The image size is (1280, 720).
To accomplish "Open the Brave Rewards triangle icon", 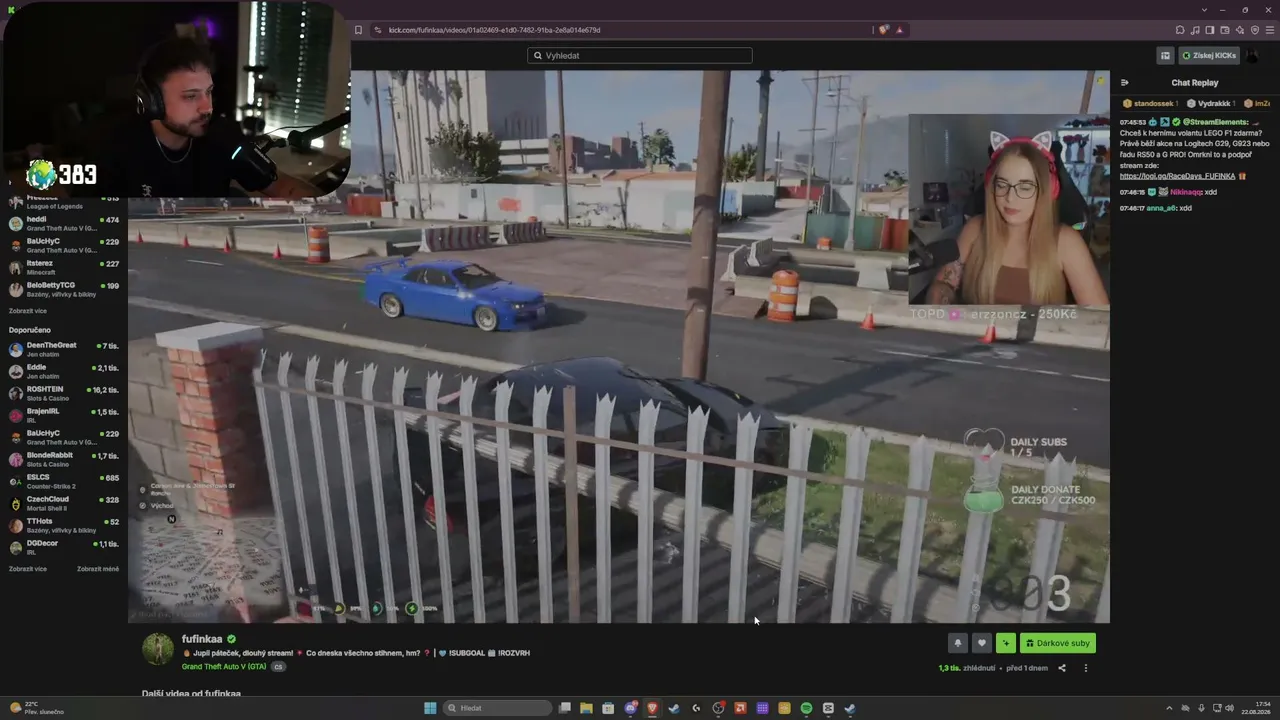I will [899, 30].
